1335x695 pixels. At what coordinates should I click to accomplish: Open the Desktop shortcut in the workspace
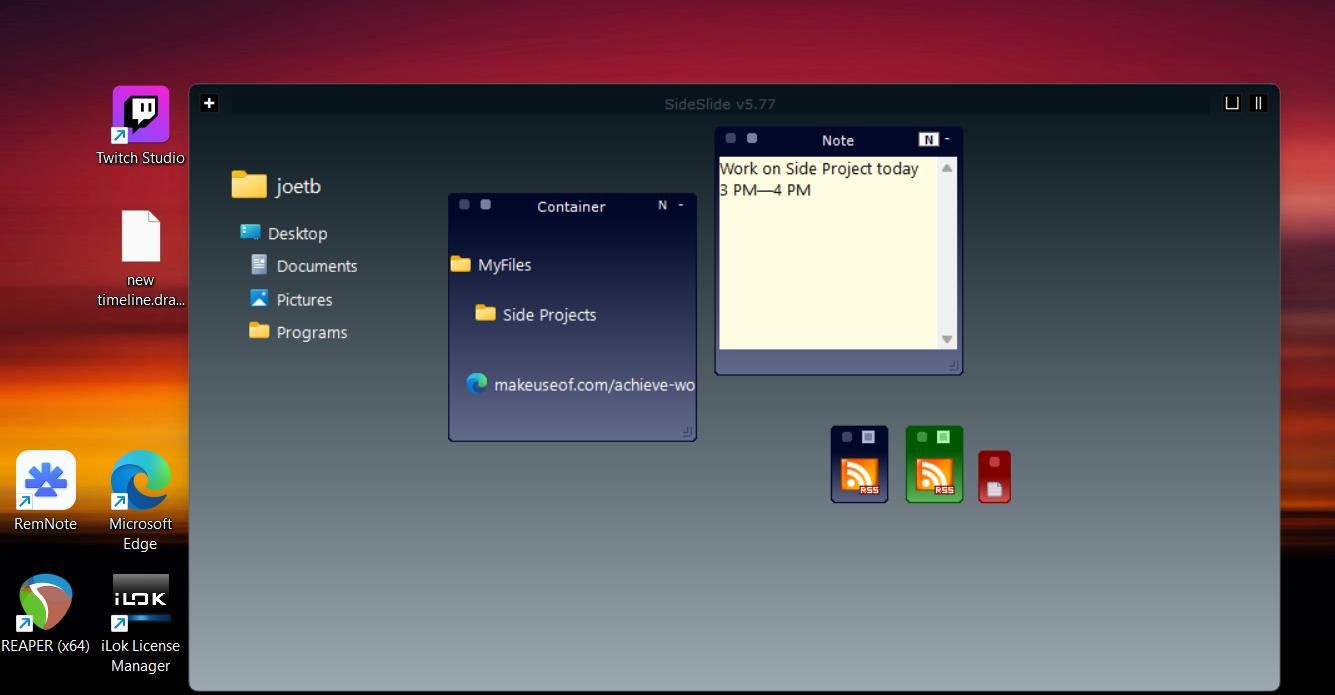point(297,233)
